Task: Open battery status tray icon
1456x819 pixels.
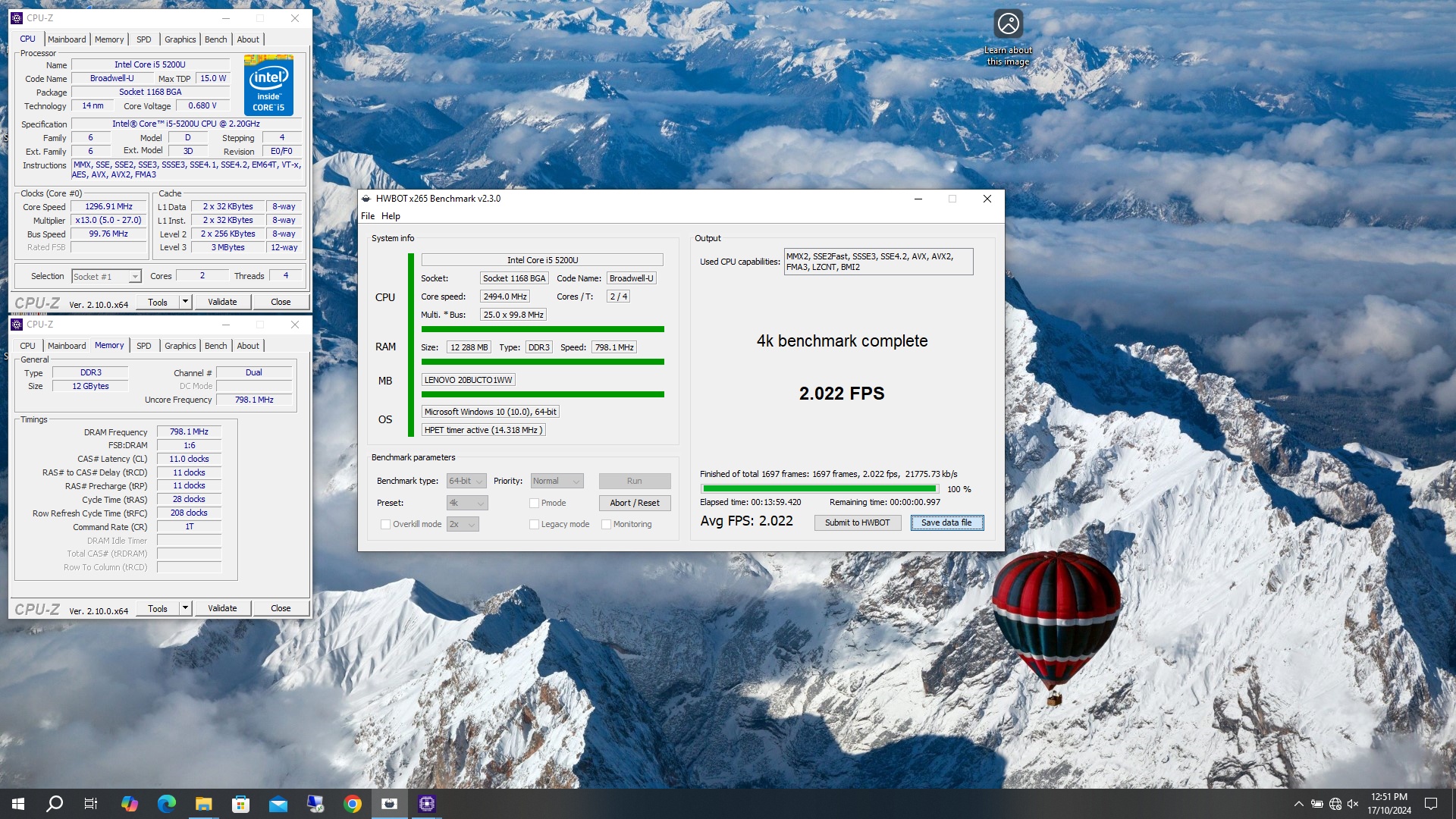Action: [x=1317, y=804]
